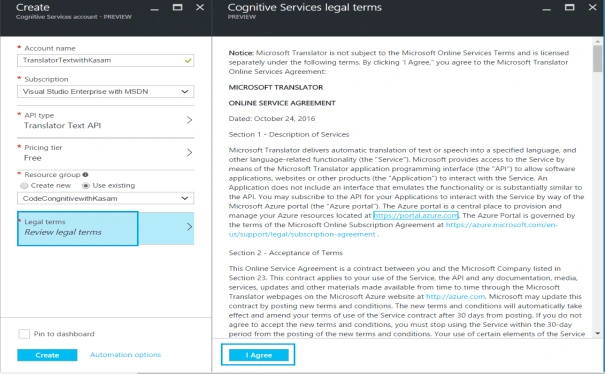Open the http://azure.com link
The width and height of the screenshot is (605, 374).
click(455, 296)
